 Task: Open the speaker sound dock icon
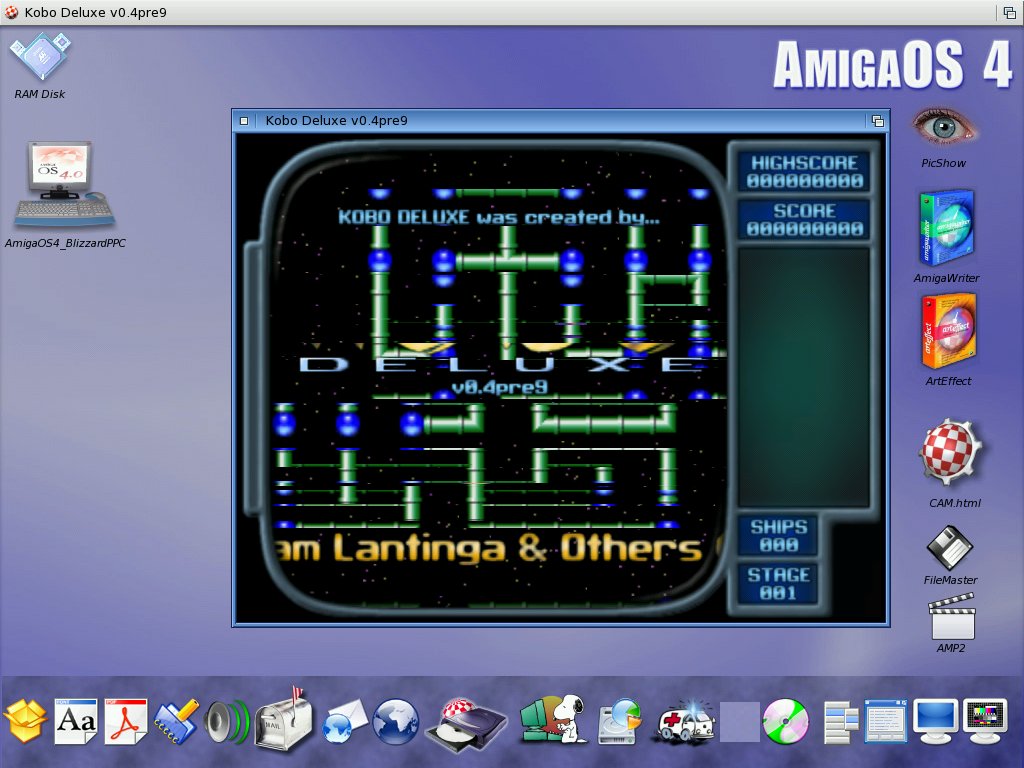pyautogui.click(x=227, y=722)
